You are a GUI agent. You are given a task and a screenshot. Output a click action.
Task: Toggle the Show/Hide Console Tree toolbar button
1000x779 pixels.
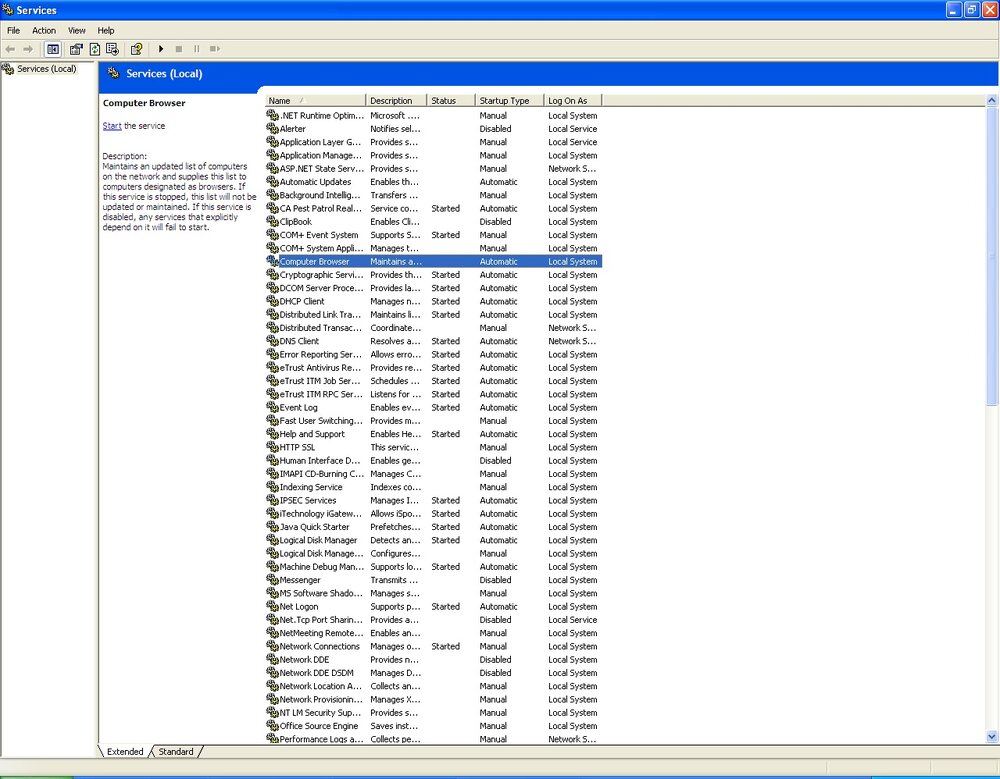[x=53, y=49]
